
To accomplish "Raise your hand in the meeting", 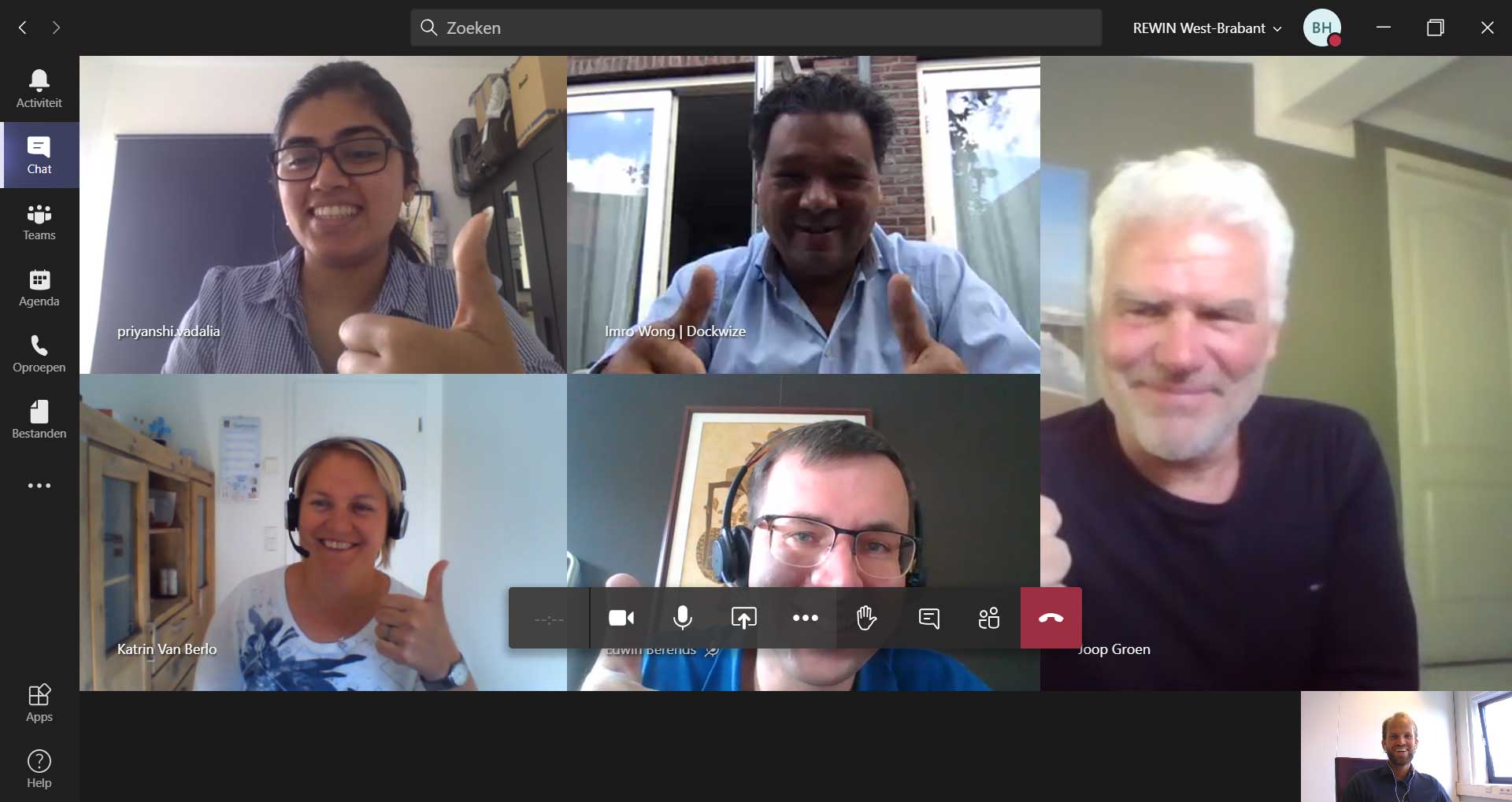I will tap(866, 618).
